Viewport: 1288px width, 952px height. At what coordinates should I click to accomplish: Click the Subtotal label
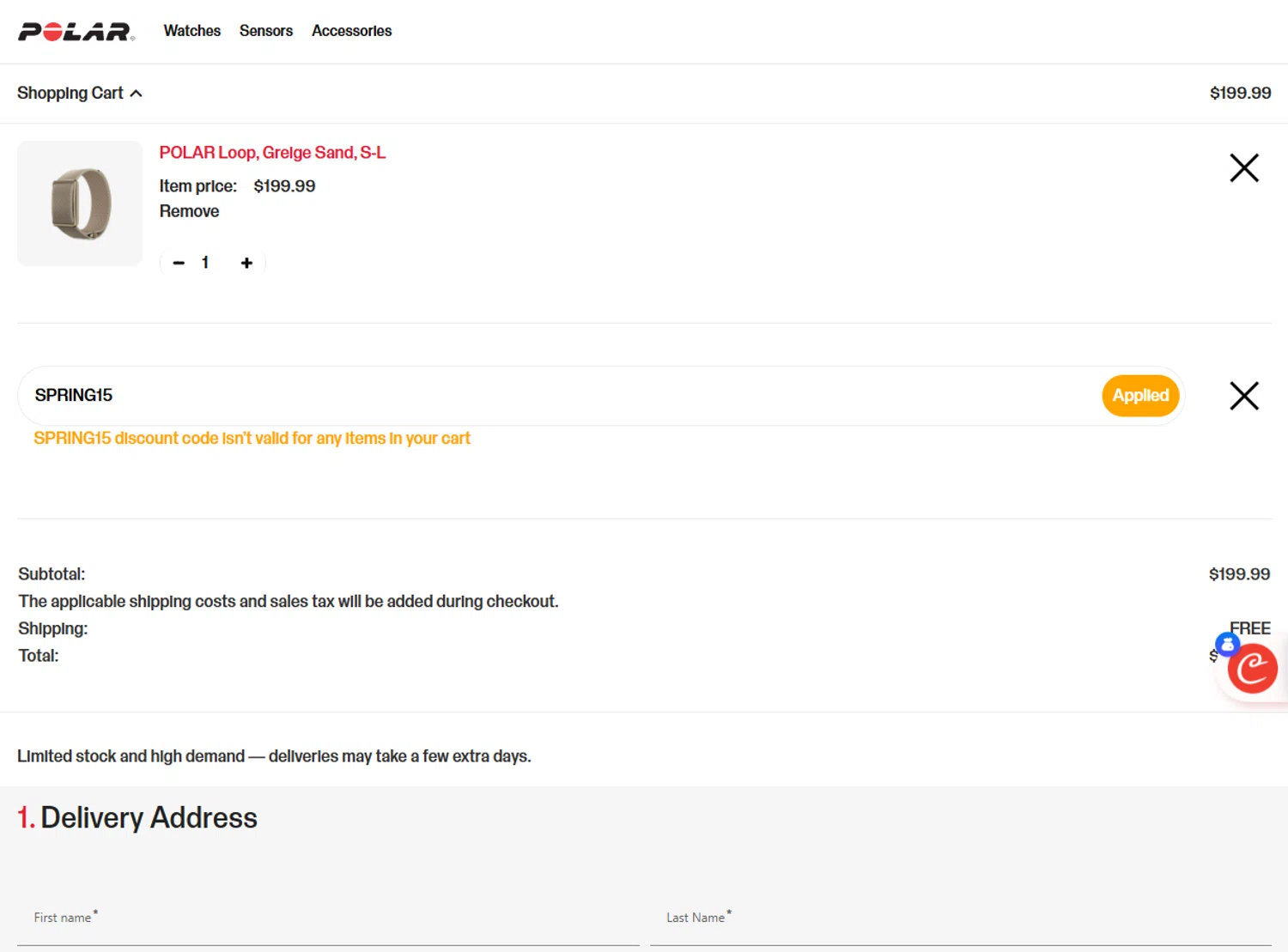point(52,574)
